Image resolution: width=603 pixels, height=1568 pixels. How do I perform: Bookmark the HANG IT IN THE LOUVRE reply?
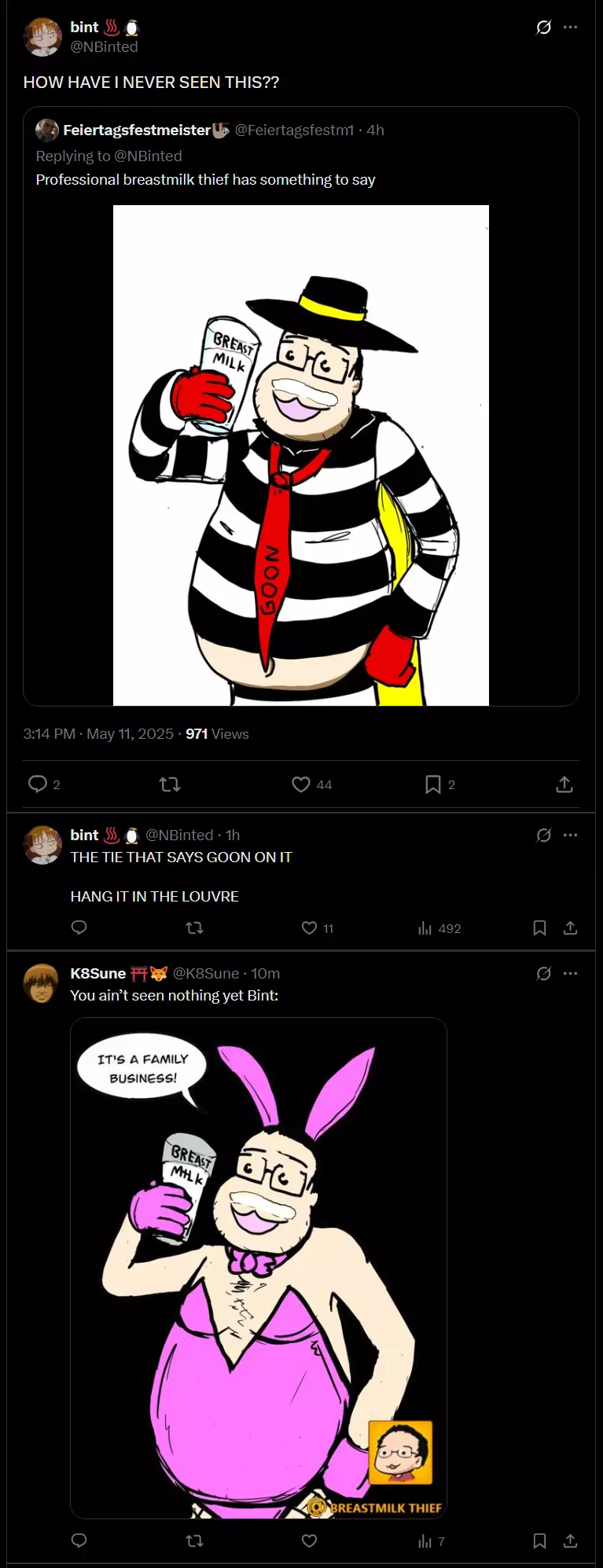pos(540,928)
